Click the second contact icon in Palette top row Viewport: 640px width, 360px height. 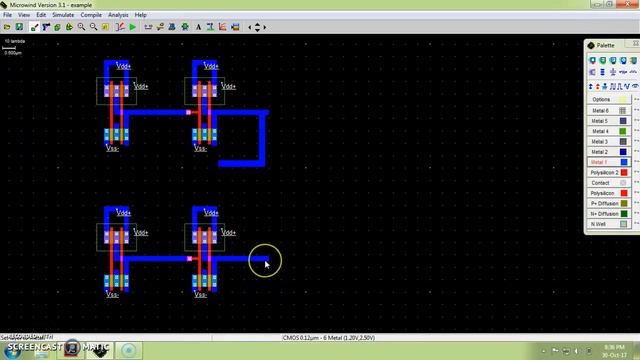[602, 60]
